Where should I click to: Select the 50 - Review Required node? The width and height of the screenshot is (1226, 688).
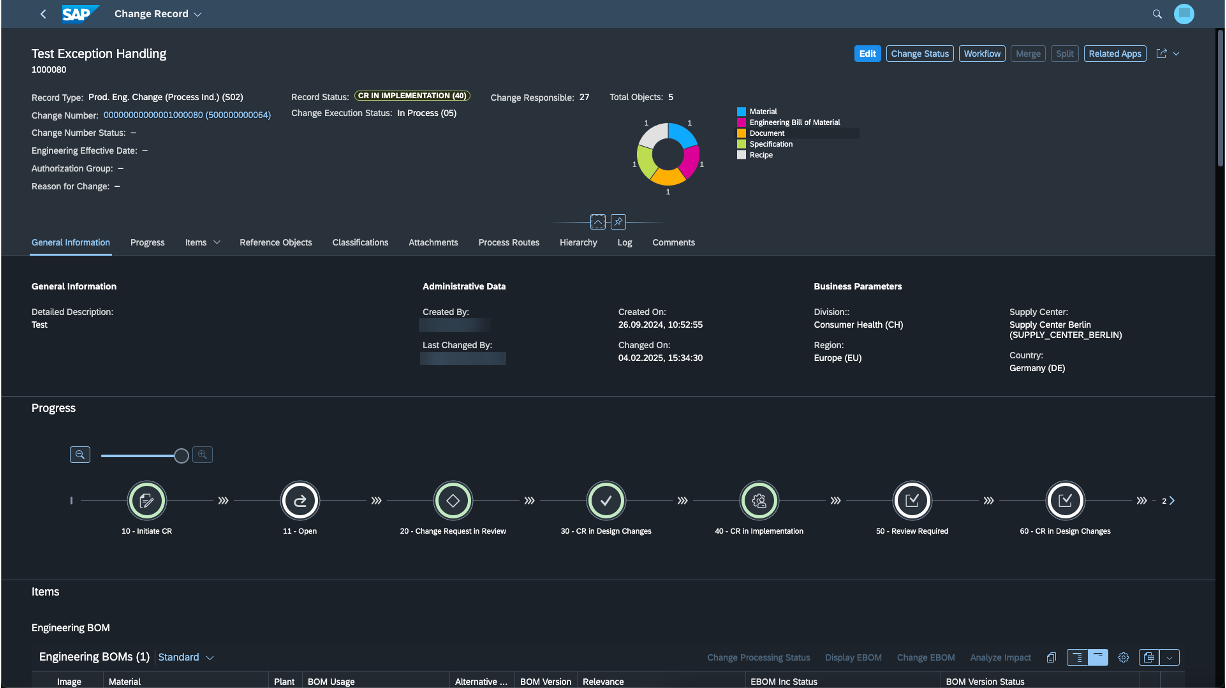pyautogui.click(x=912, y=500)
